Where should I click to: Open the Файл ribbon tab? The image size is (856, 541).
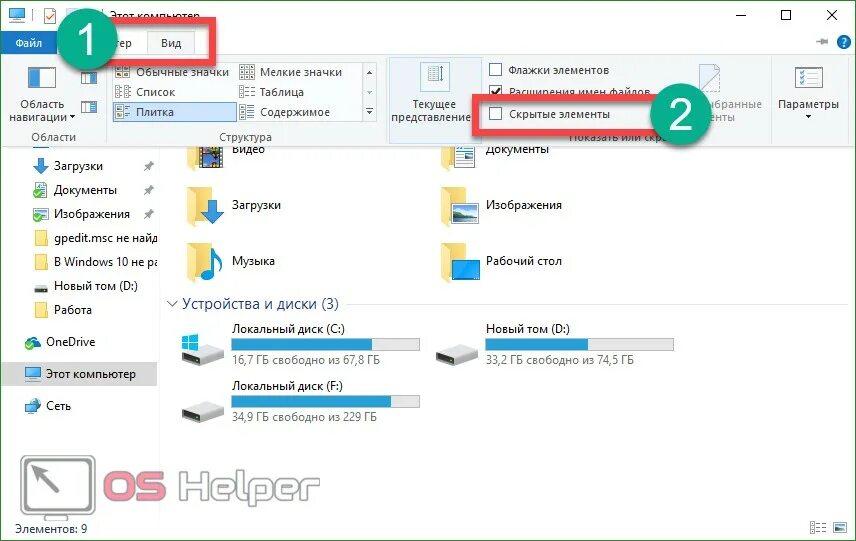pos(28,43)
